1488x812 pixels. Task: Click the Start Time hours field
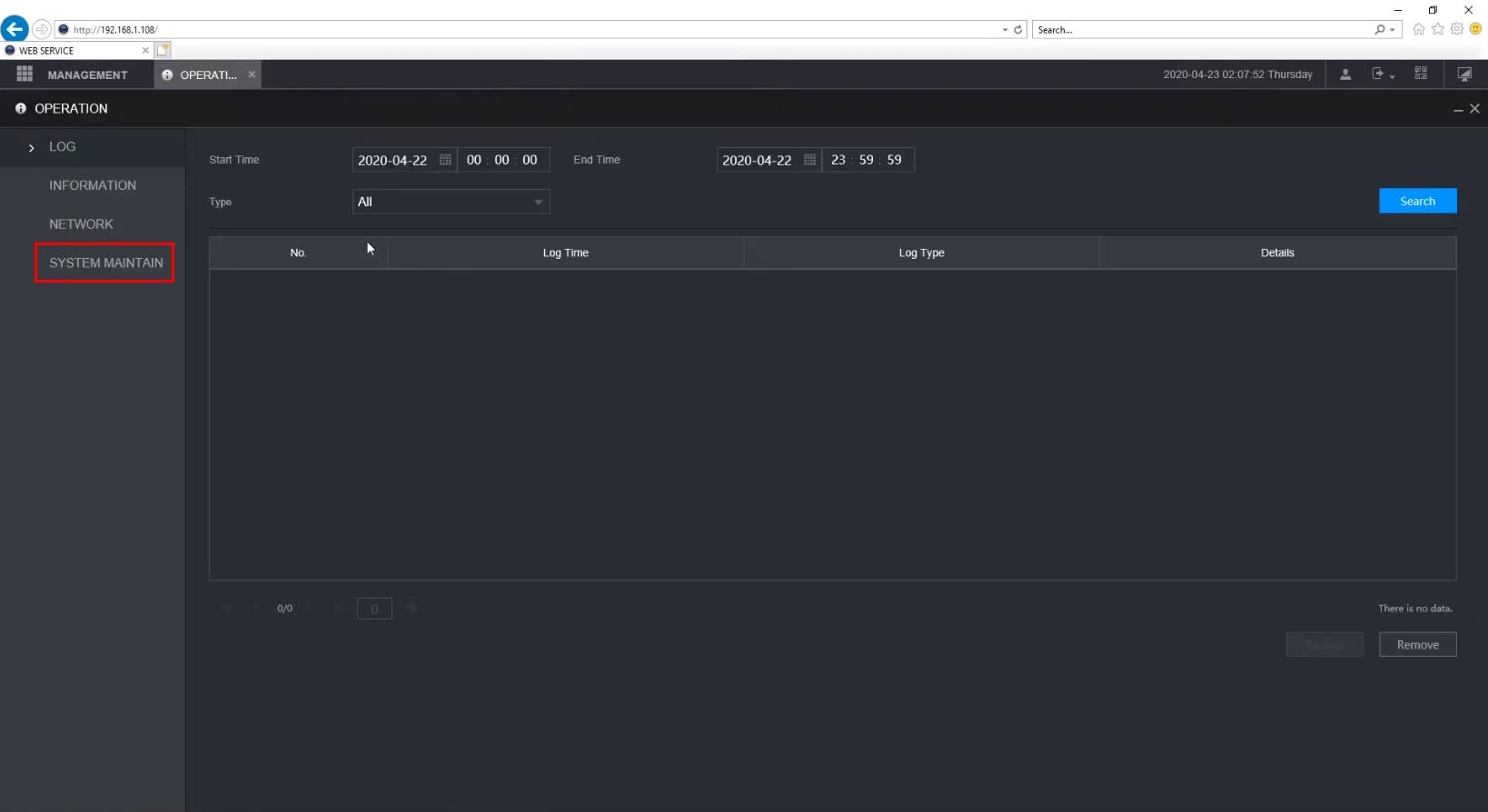(474, 160)
